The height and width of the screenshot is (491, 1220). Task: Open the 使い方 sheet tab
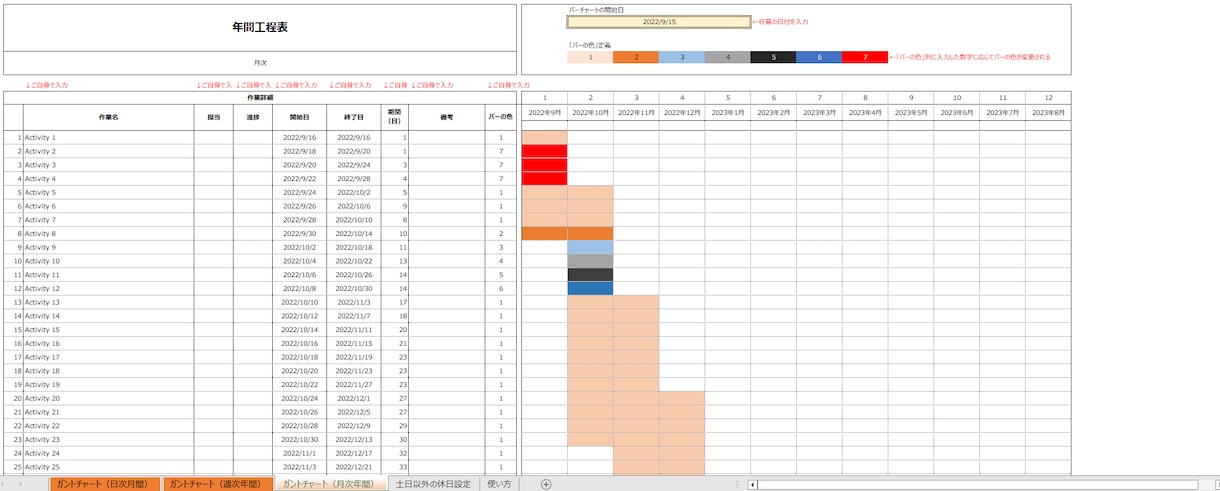(x=499, y=484)
